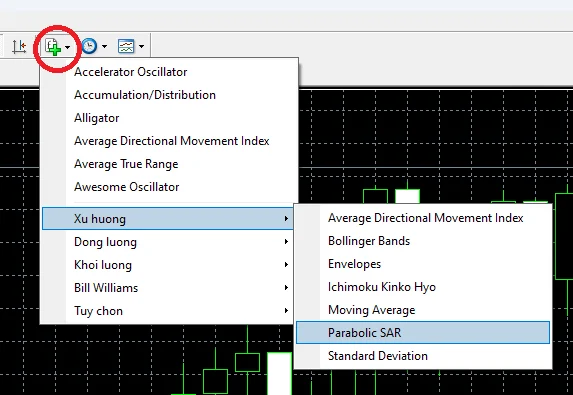Image resolution: width=573 pixels, height=395 pixels.
Task: Click Parabolic SAR
Action: pyautogui.click(x=423, y=333)
